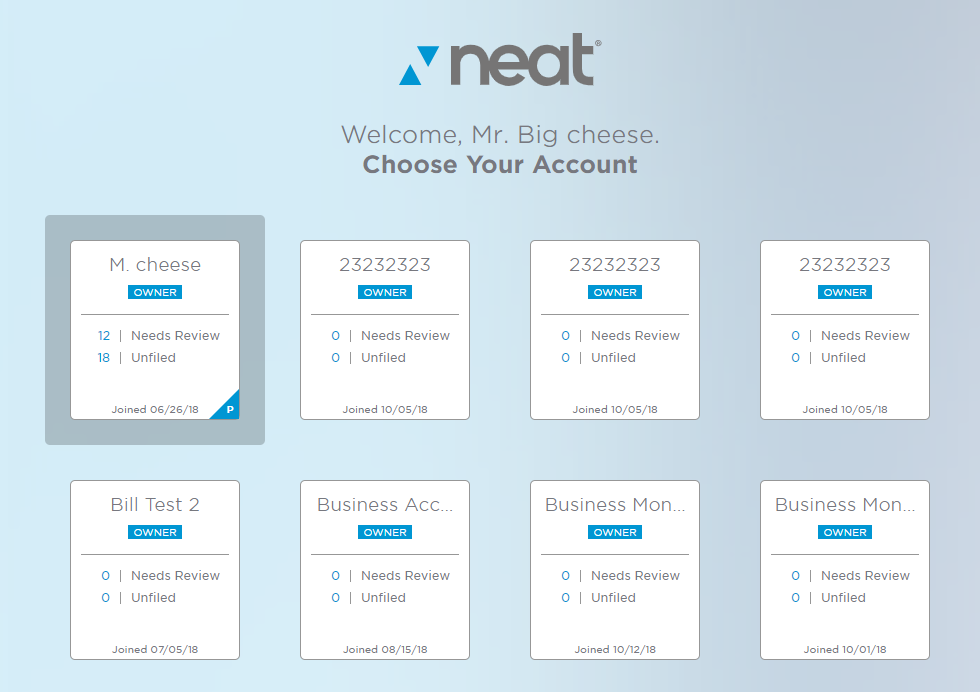Click the OWNER badge on Business Acc account
980x692 pixels.
point(384,532)
